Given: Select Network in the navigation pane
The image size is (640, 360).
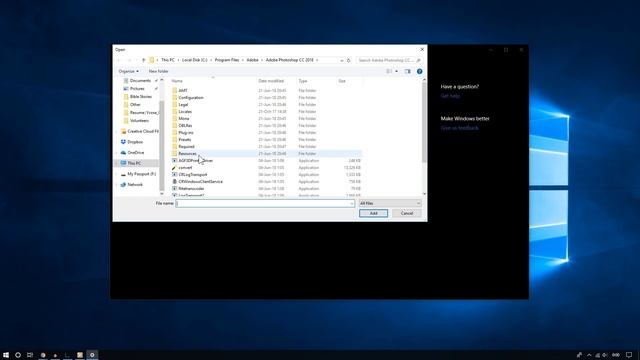Looking at the screenshot, I should tap(135, 184).
